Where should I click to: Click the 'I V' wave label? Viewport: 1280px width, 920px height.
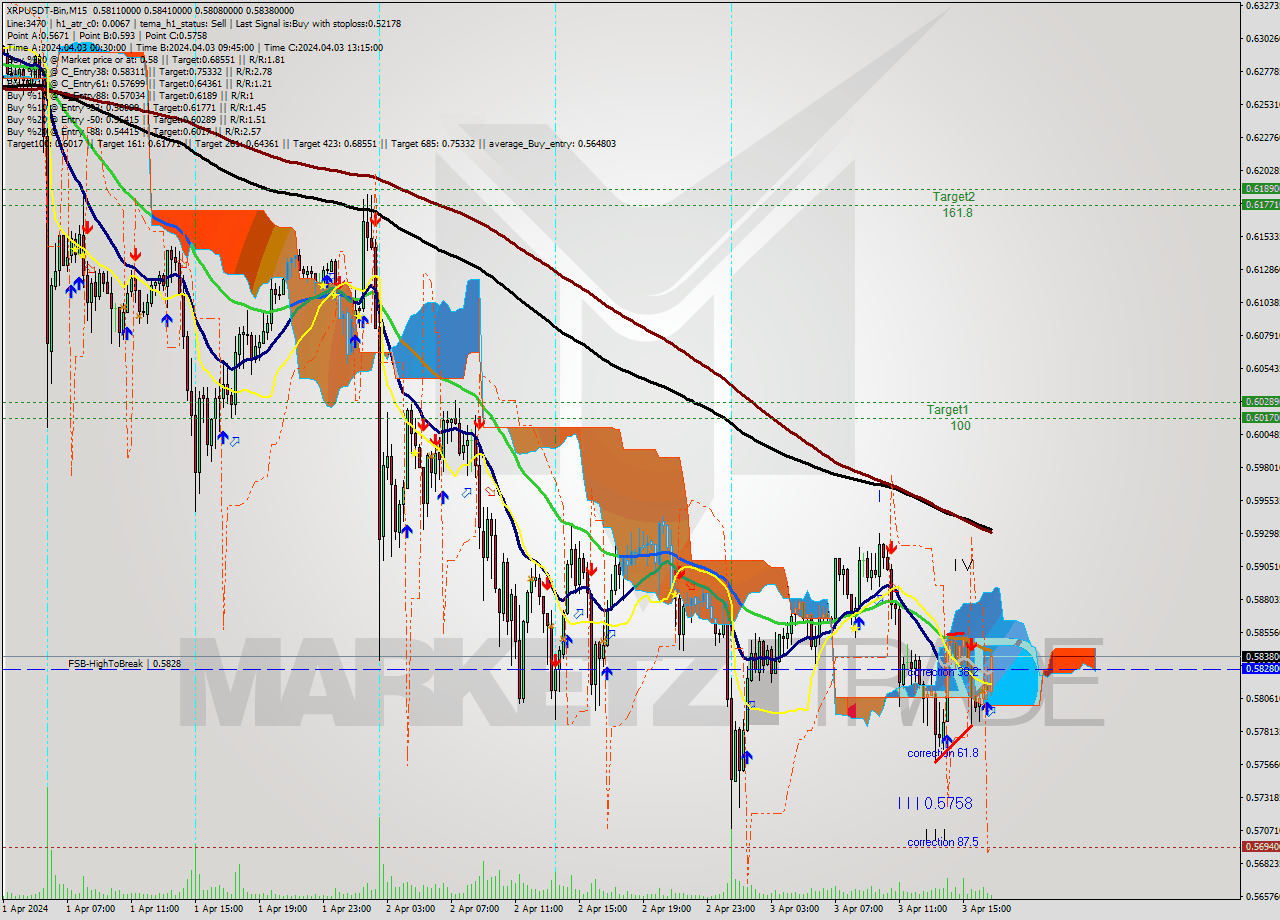click(x=963, y=565)
